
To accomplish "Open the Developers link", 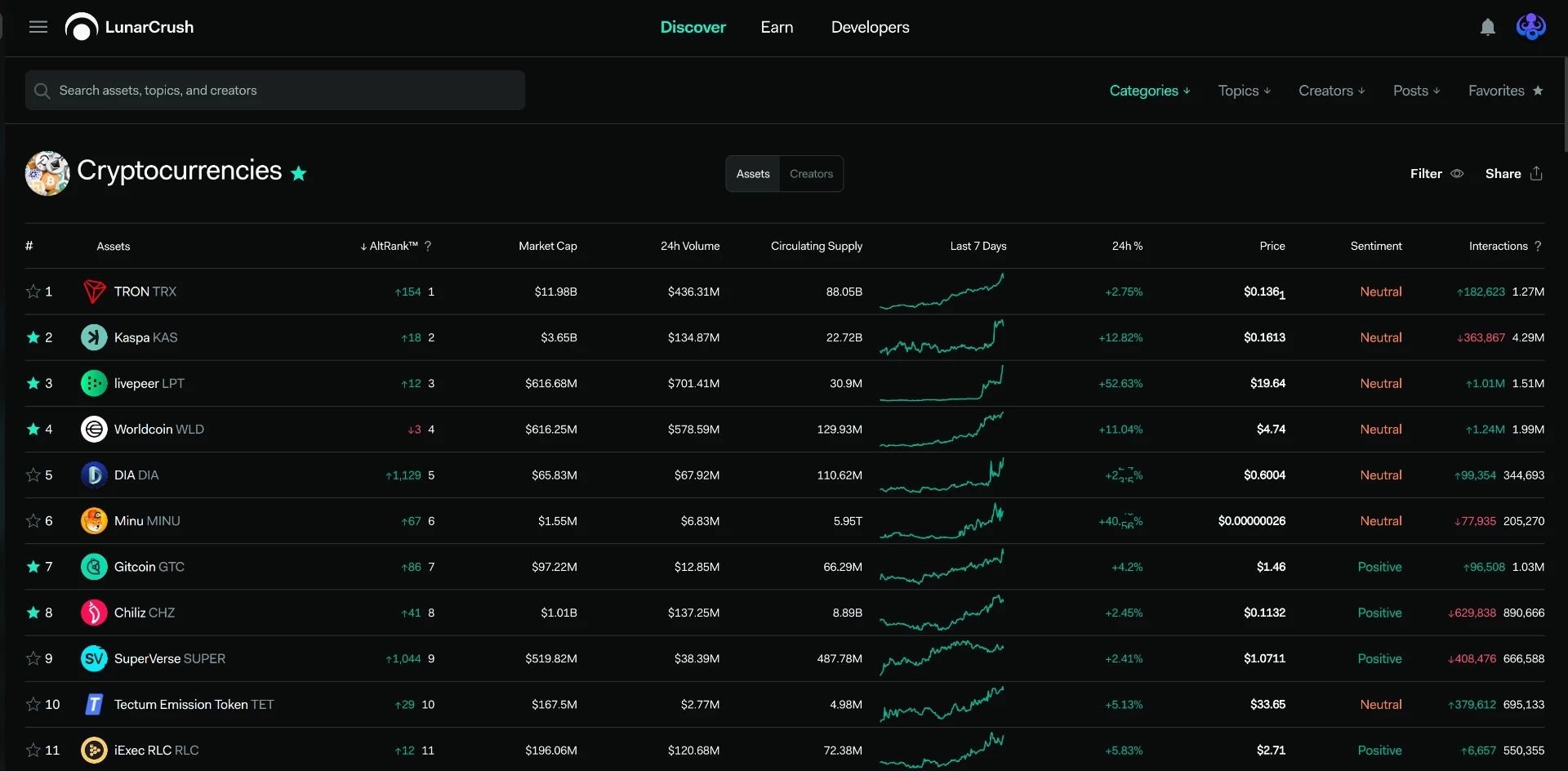I will pyautogui.click(x=870, y=27).
